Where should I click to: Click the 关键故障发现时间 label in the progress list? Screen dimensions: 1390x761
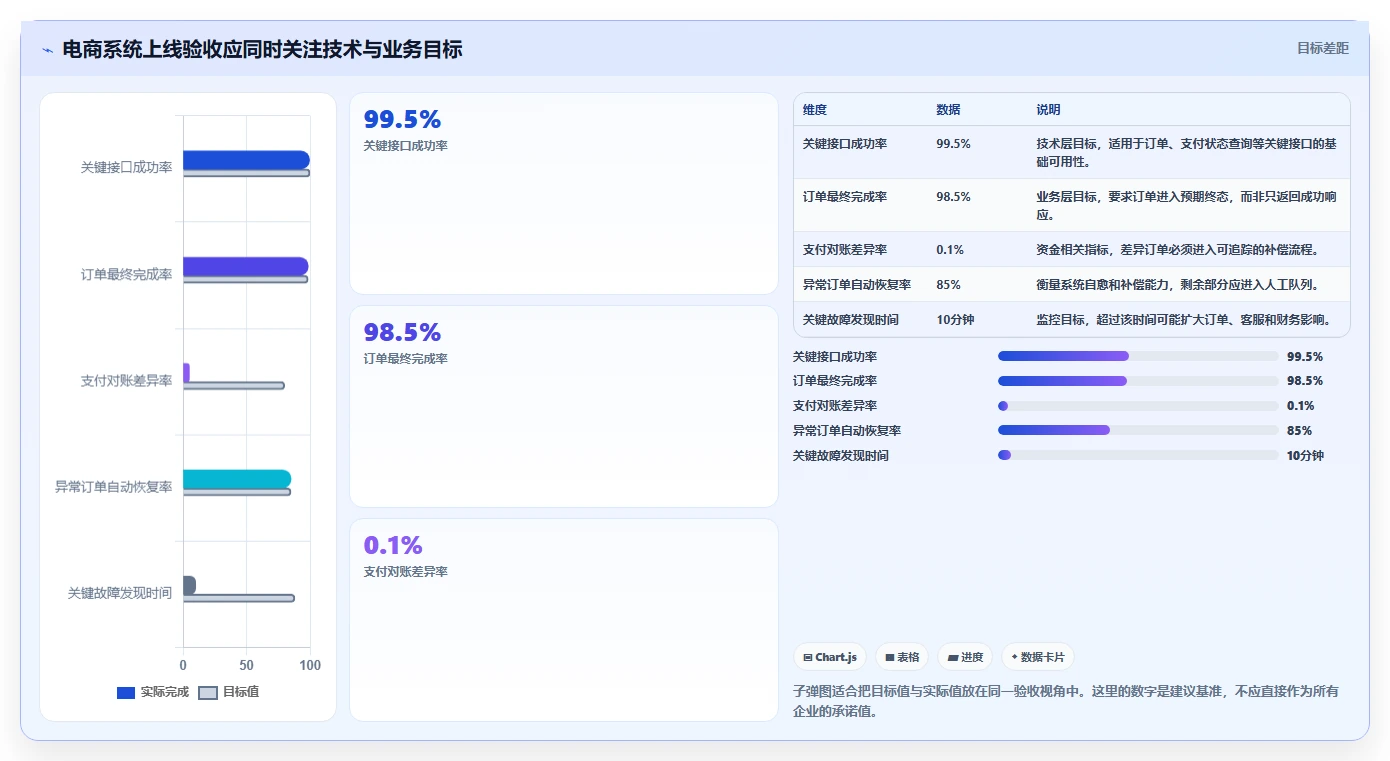point(841,456)
